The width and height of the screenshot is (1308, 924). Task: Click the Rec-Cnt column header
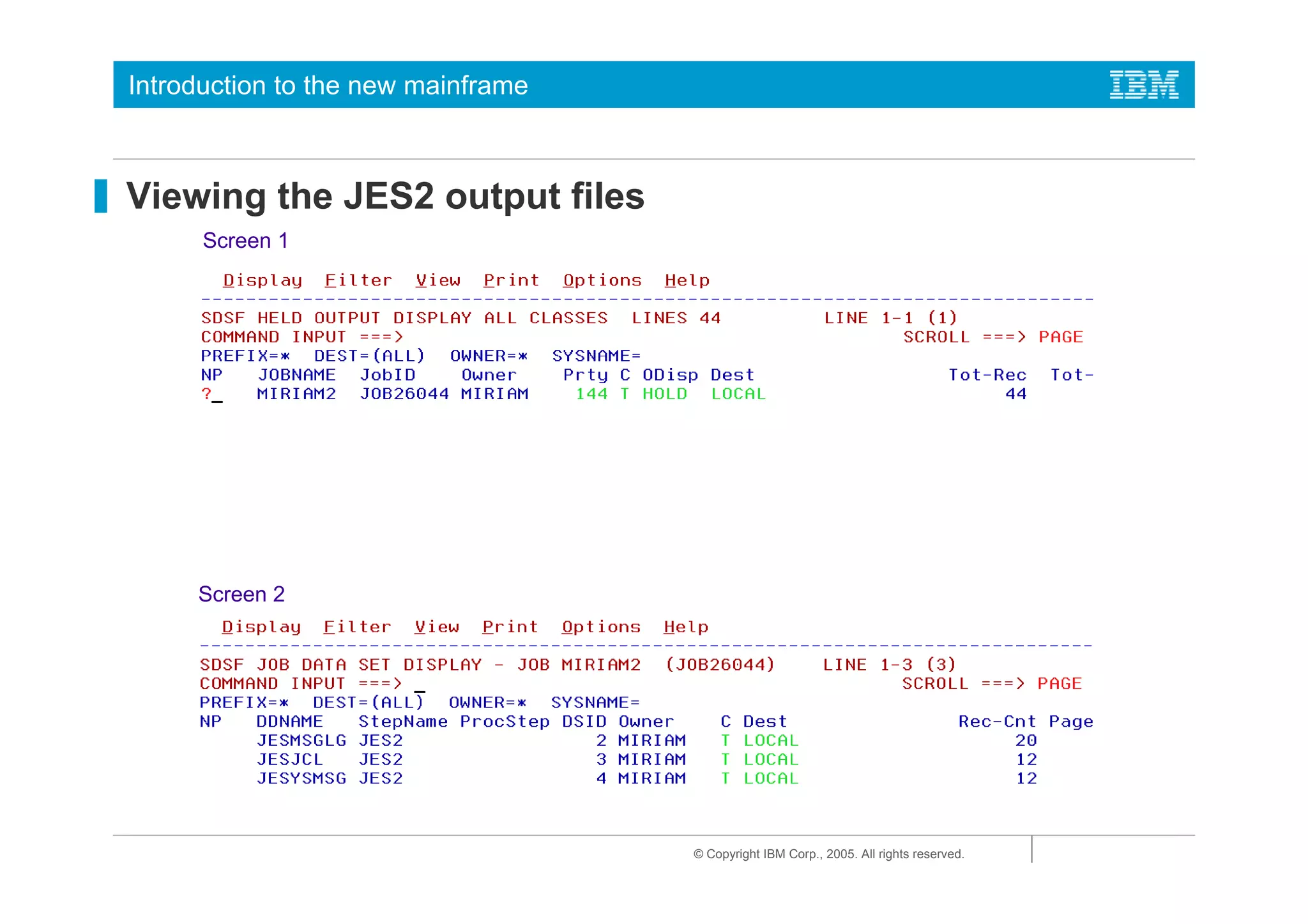(x=996, y=722)
